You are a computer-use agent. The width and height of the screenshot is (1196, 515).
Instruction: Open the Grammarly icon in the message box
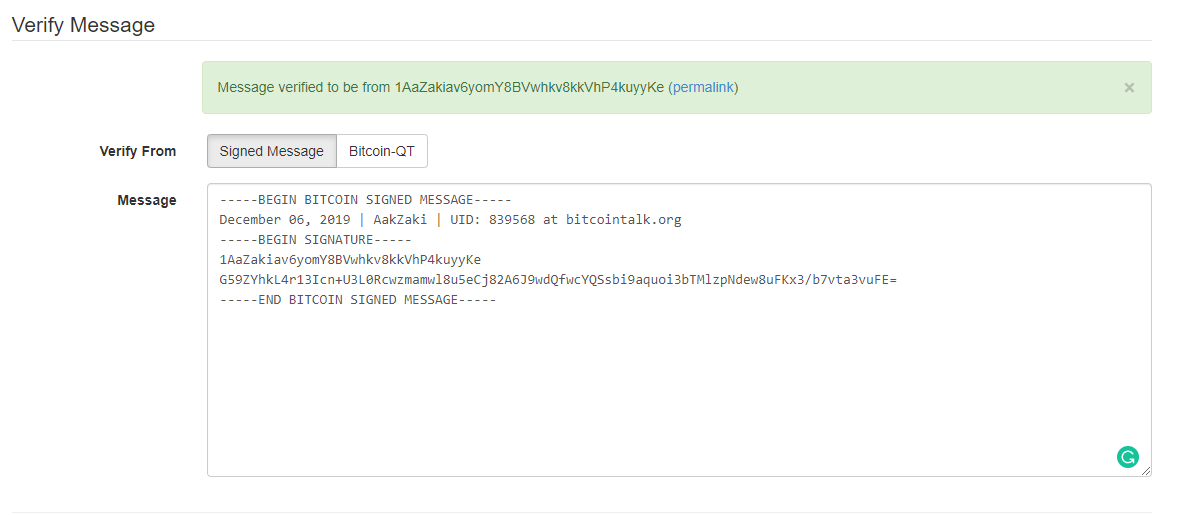(1127, 457)
